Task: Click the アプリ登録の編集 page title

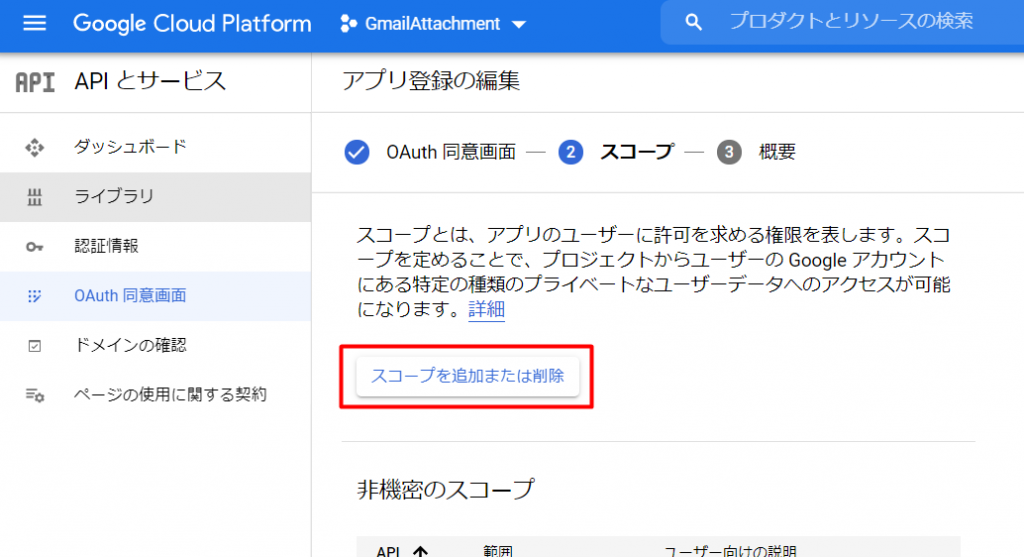Action: (x=431, y=81)
